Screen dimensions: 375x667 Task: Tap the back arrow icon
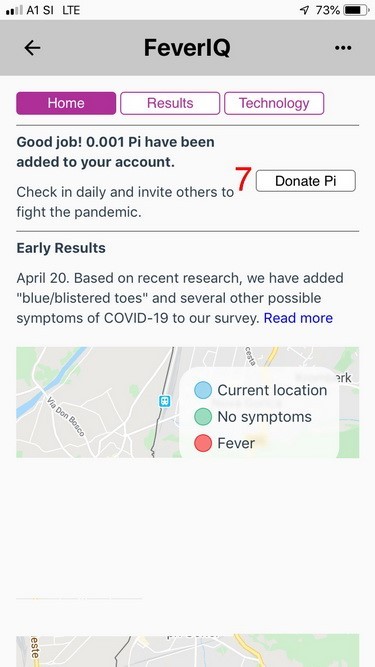tap(32, 48)
